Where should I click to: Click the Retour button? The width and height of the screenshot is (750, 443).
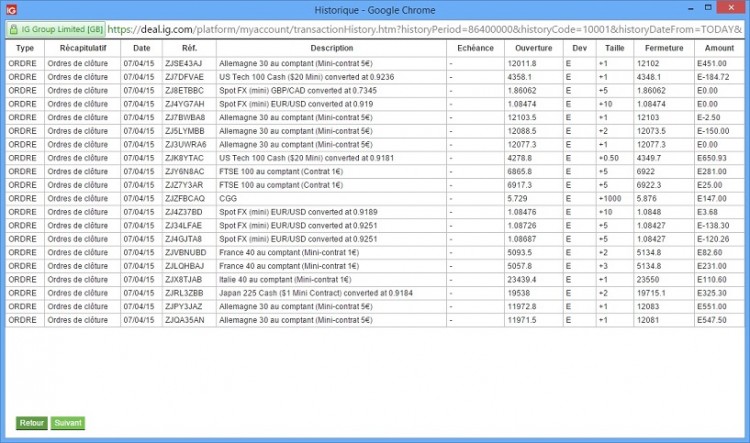point(32,423)
